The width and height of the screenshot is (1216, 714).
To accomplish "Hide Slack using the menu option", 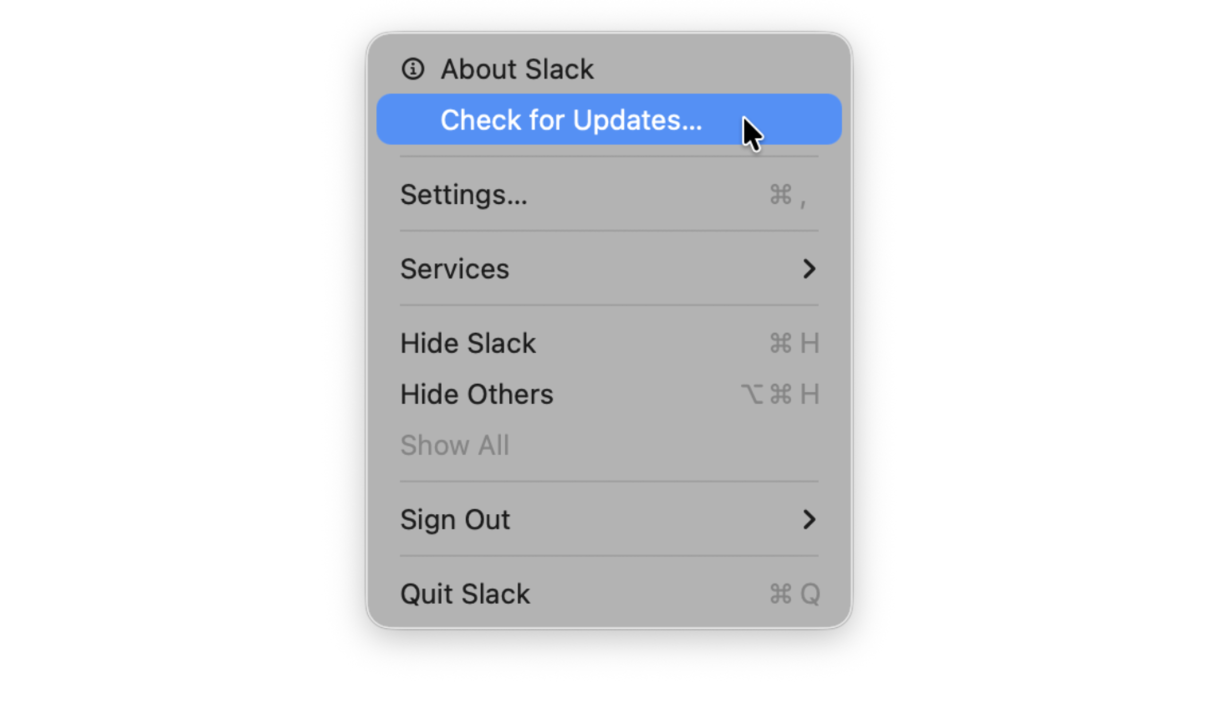I will pyautogui.click(x=468, y=343).
